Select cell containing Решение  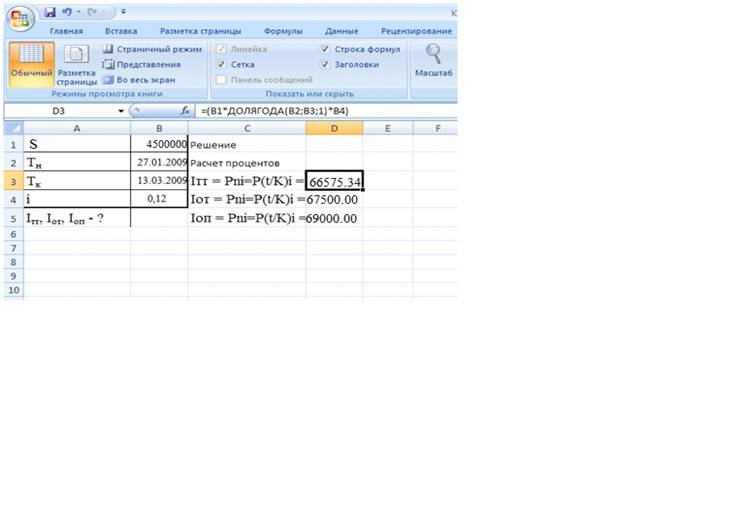pos(247,144)
